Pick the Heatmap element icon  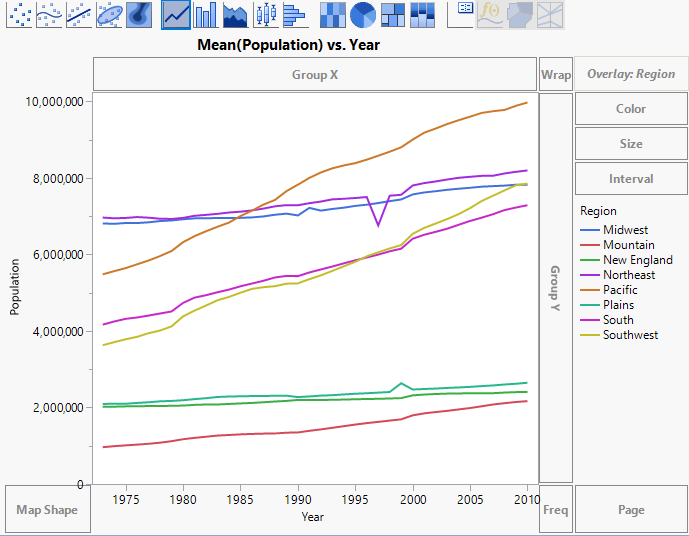[333, 14]
